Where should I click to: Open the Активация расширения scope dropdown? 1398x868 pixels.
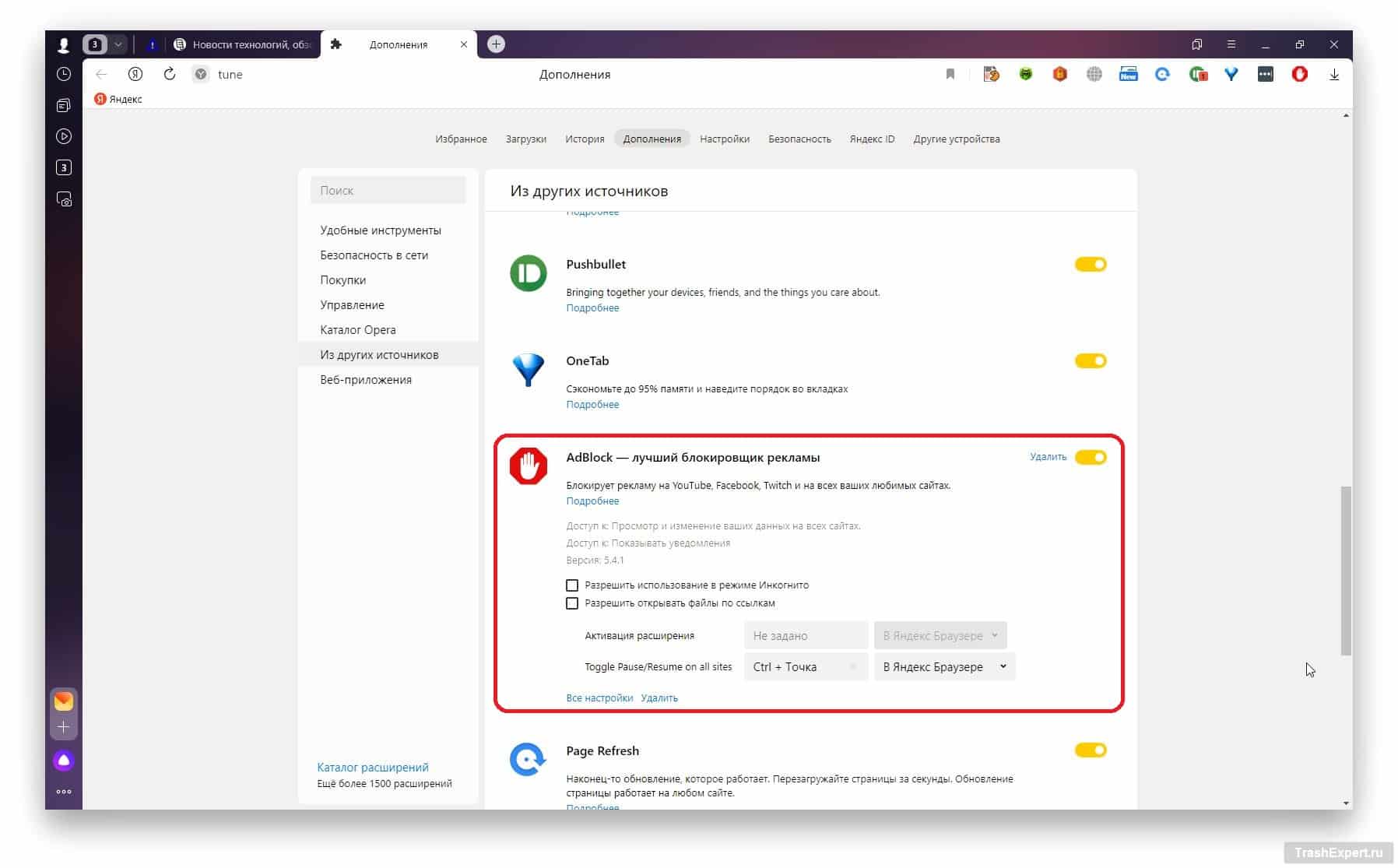[x=940, y=636]
